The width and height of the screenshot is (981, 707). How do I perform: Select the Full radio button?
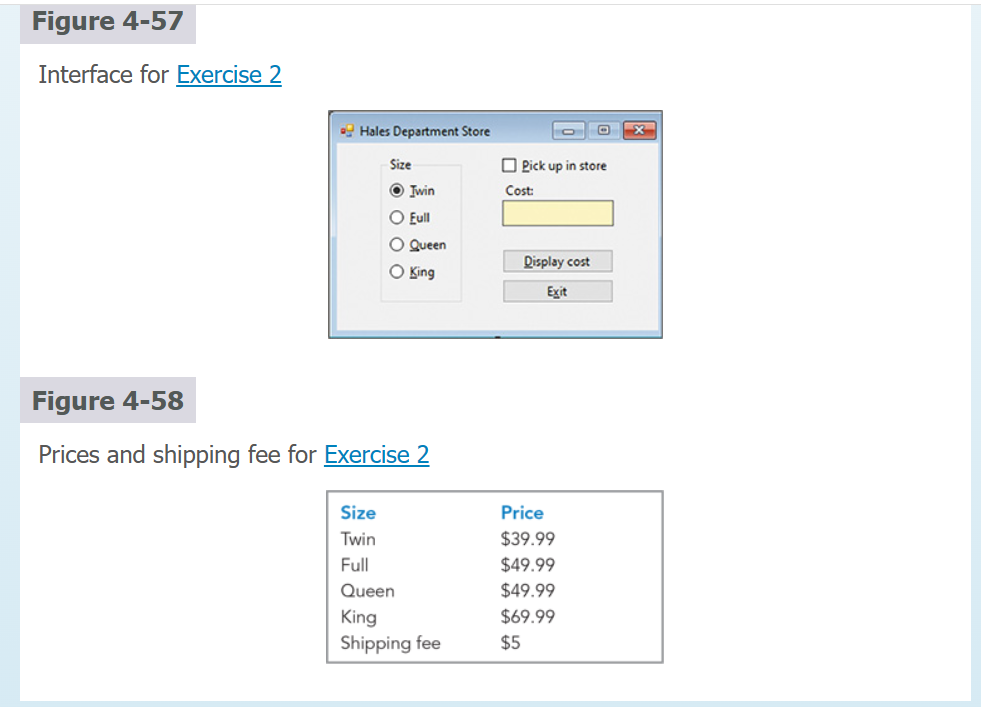pos(397,217)
